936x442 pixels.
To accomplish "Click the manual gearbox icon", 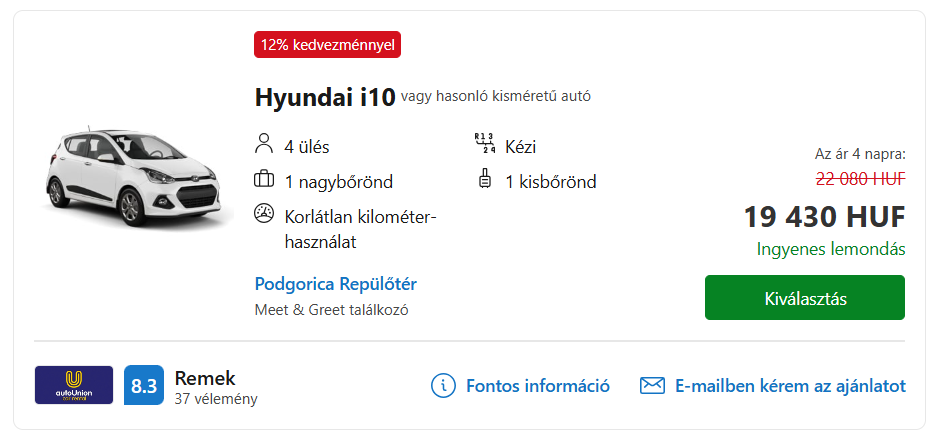I will click(484, 144).
